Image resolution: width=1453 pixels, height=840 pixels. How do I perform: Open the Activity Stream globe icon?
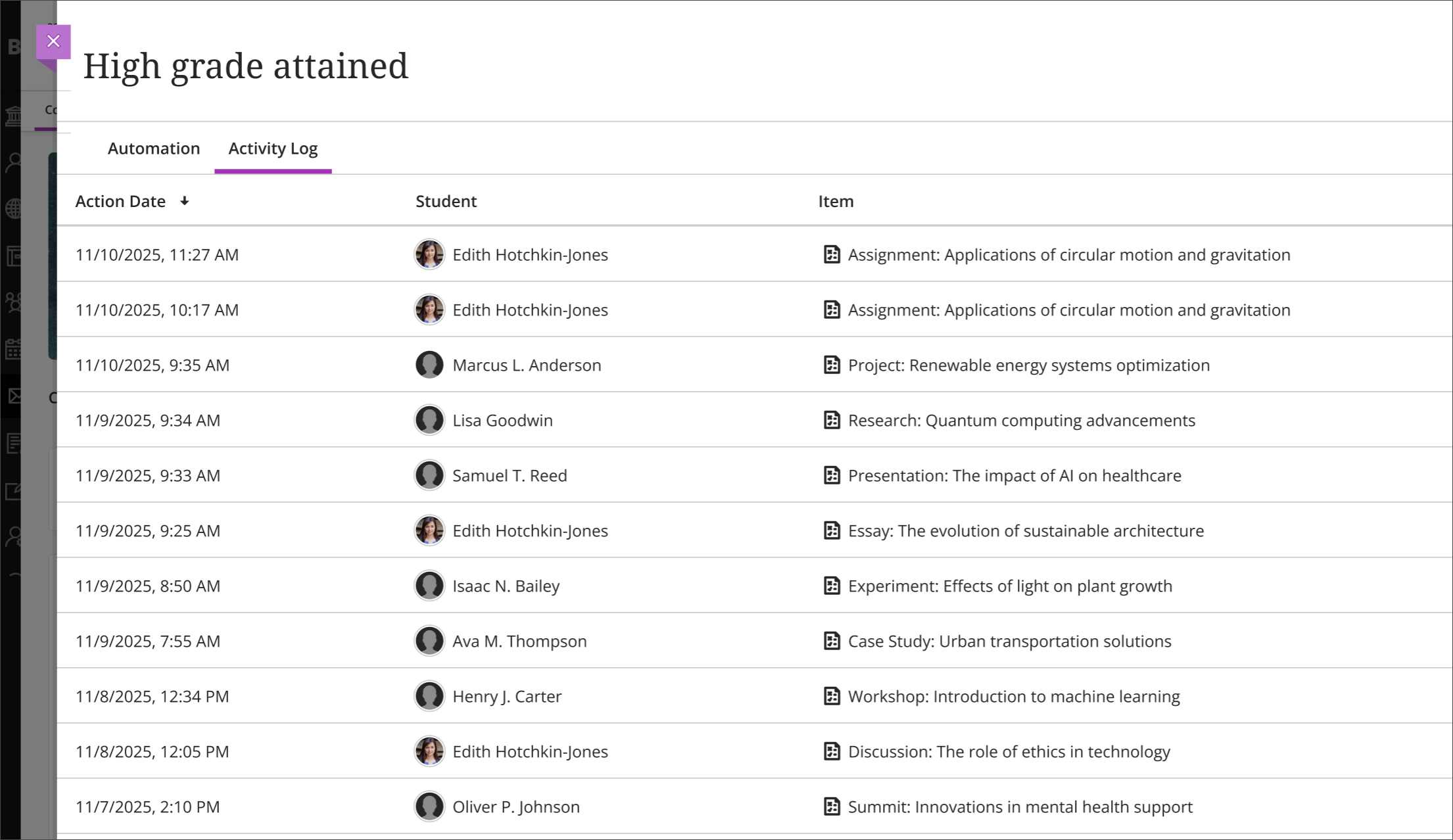click(14, 208)
